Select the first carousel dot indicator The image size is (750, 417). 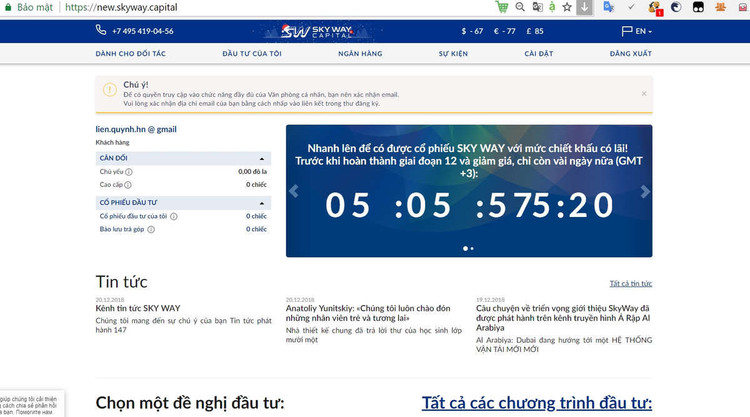[465, 249]
